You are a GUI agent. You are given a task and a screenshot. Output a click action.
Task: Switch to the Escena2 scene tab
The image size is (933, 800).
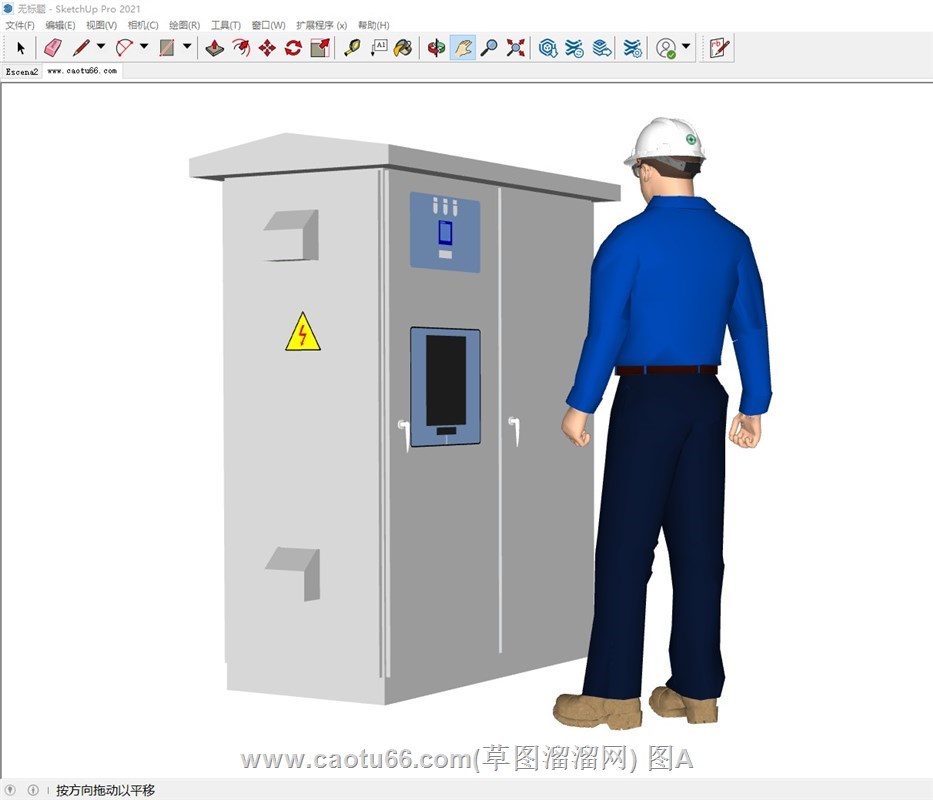[x=21, y=71]
